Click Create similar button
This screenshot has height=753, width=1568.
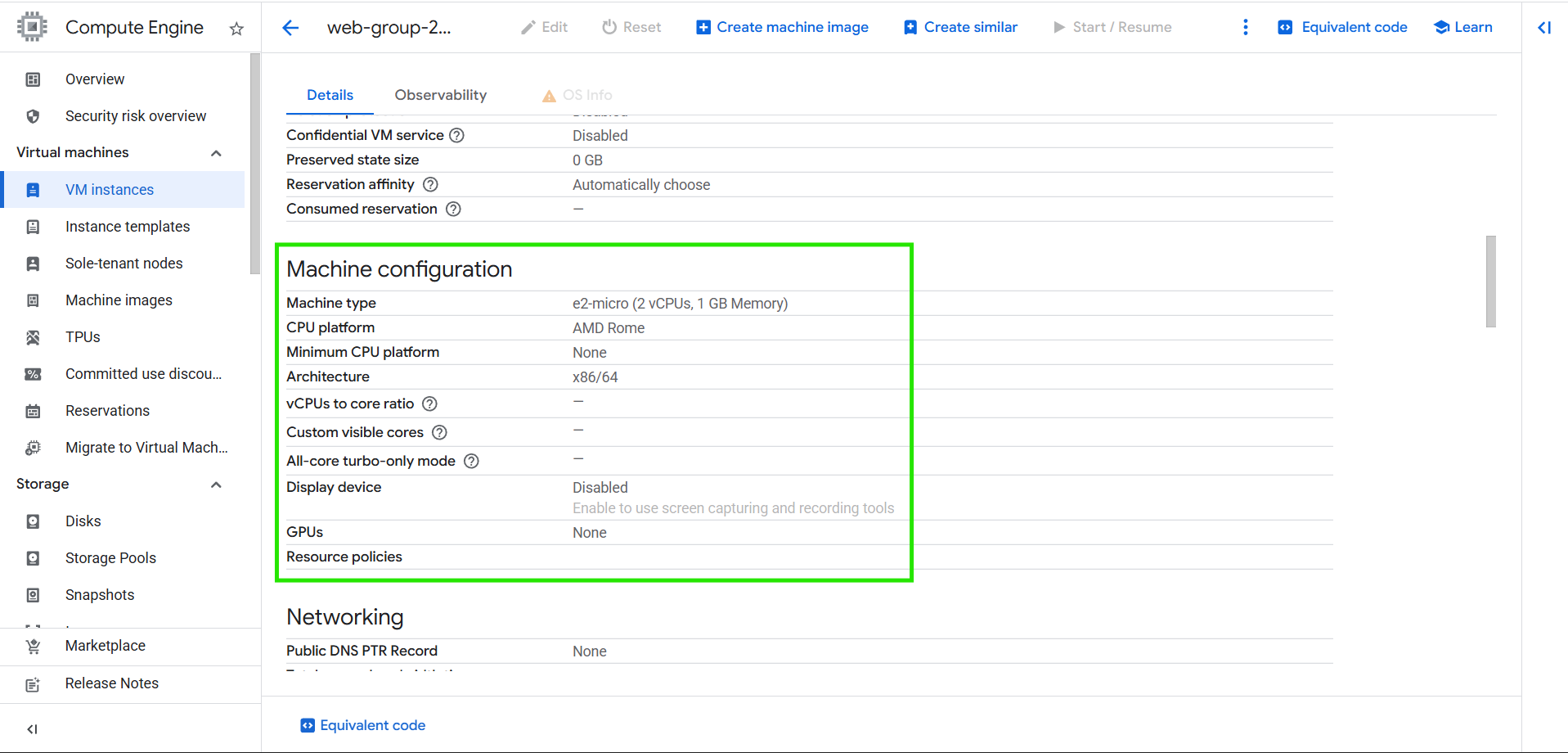[x=960, y=27]
